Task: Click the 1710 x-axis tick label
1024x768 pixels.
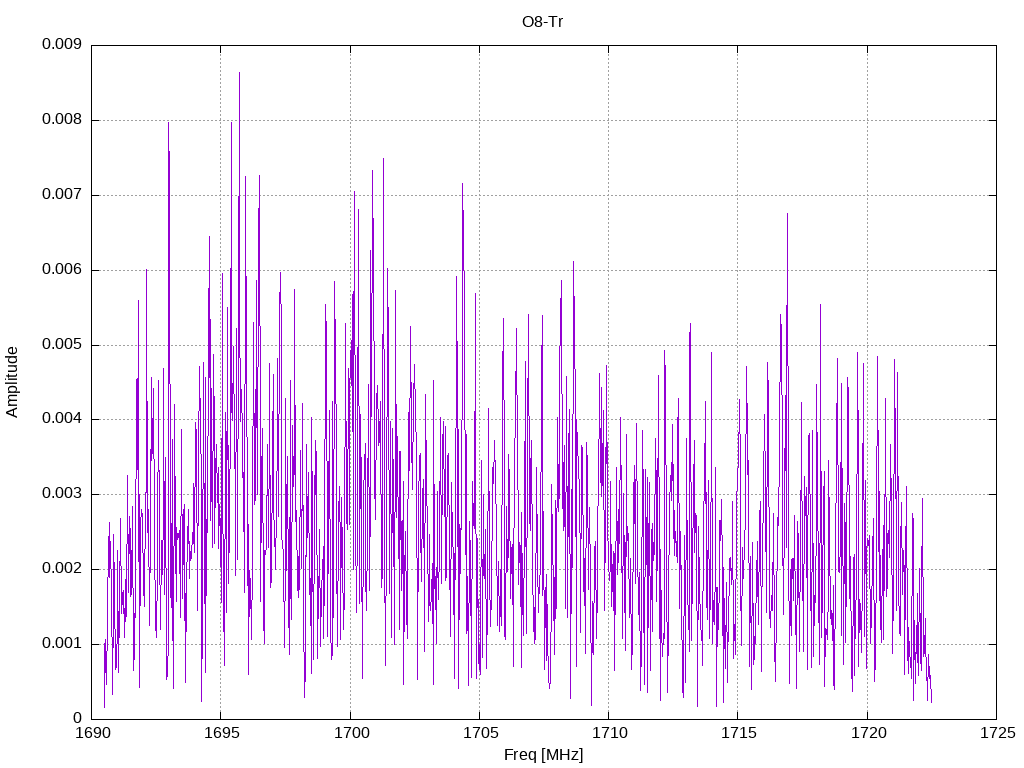Action: point(609,733)
